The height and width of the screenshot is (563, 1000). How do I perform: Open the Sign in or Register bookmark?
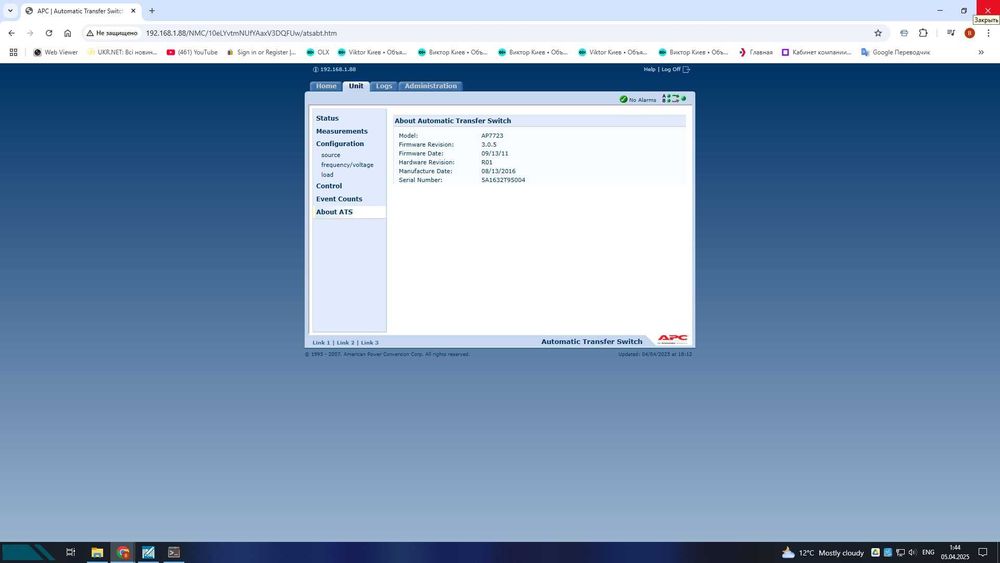261,52
